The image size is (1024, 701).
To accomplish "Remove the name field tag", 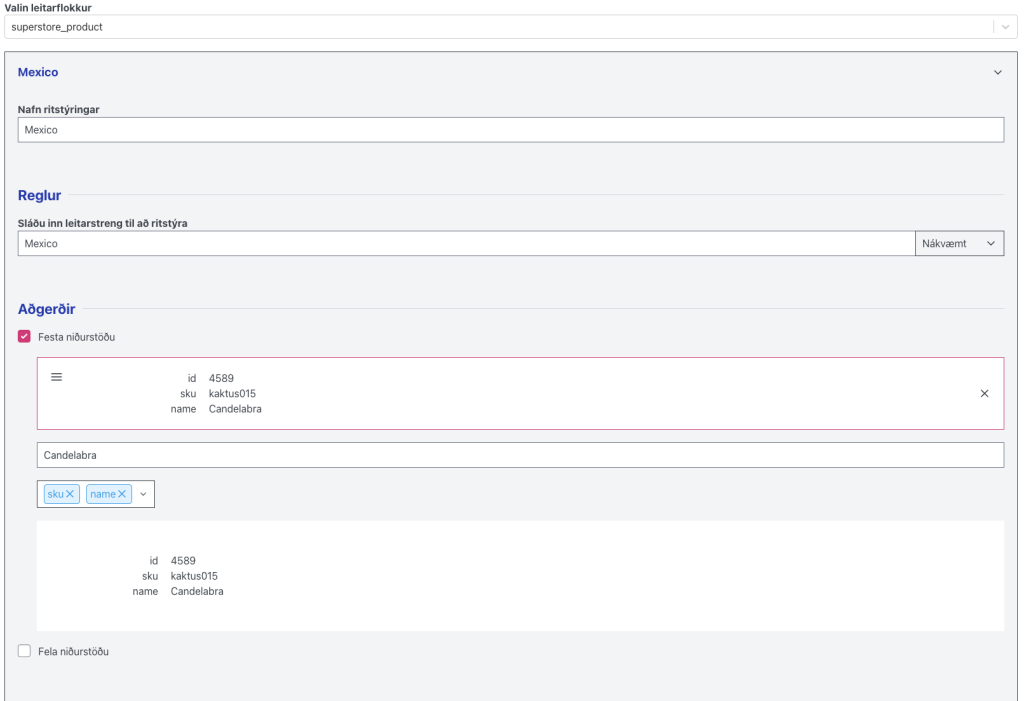I will pos(123,494).
